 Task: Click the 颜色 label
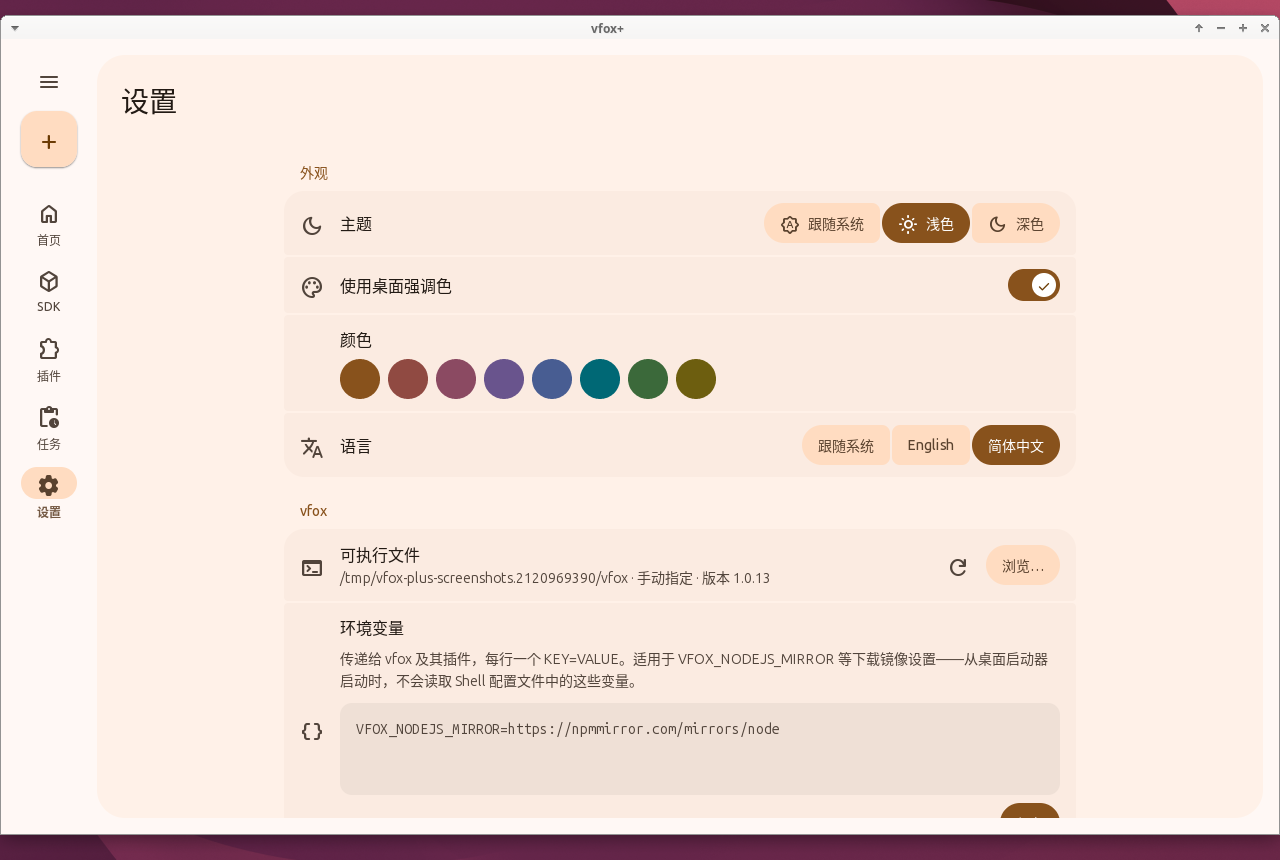(x=356, y=340)
